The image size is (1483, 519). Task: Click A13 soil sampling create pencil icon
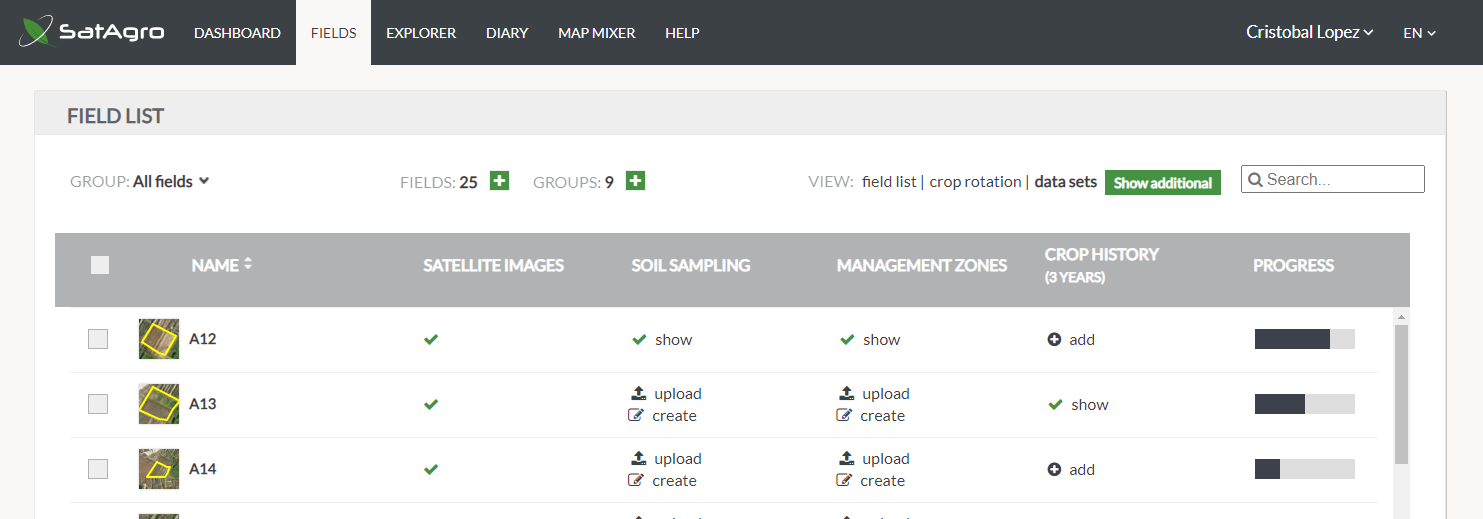pos(635,415)
